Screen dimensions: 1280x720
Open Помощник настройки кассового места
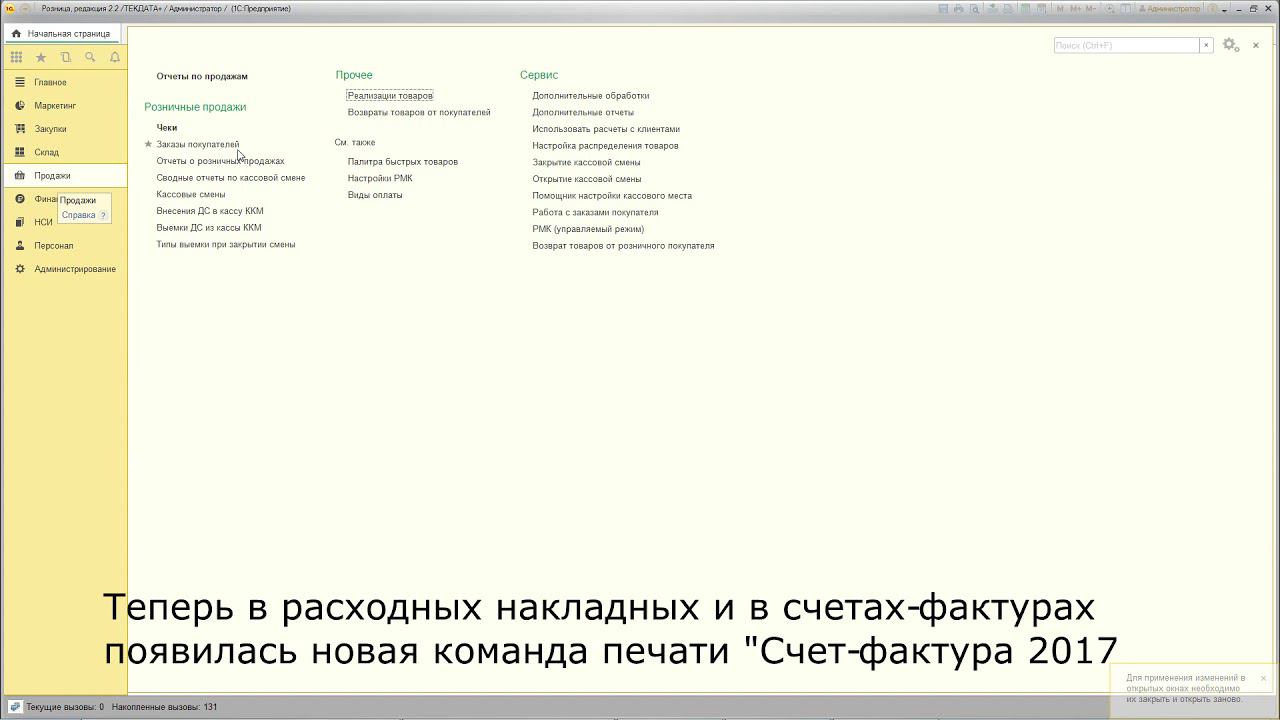tap(612, 196)
